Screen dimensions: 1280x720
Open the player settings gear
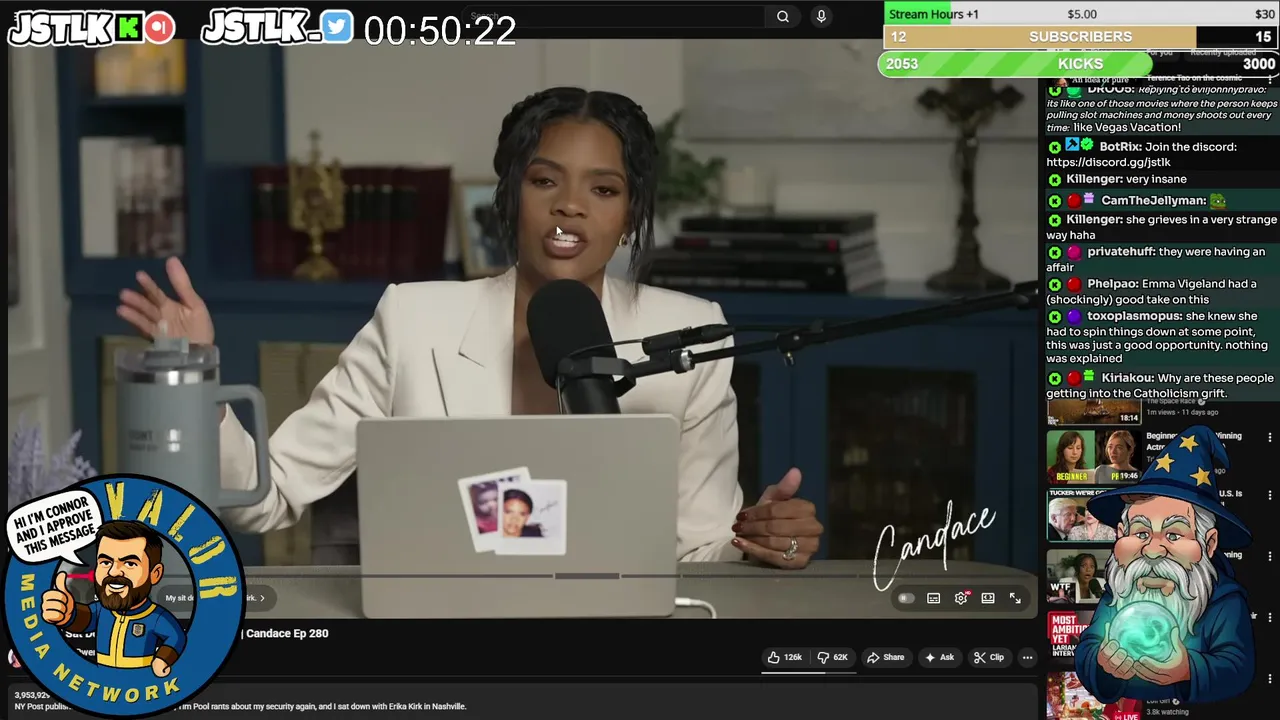[x=961, y=598]
